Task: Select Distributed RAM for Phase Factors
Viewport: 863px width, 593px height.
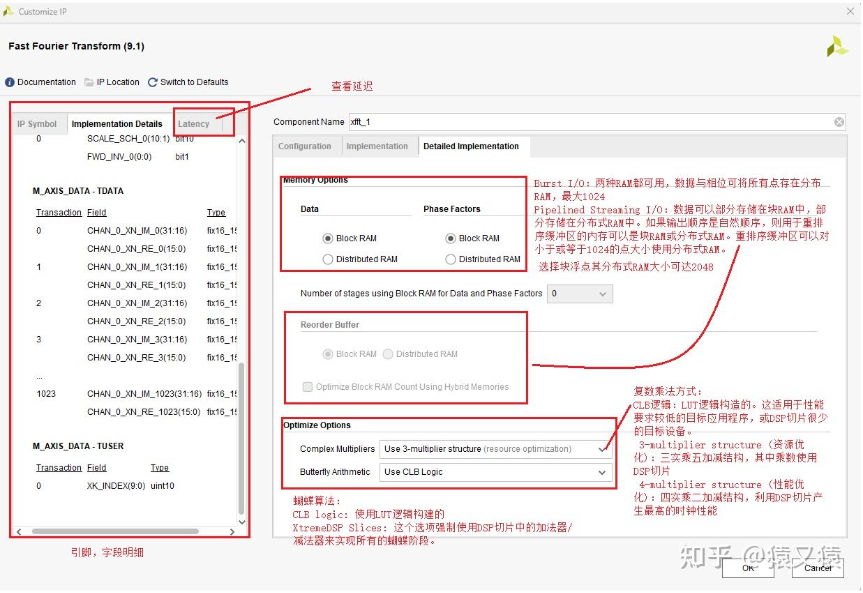Action: pyautogui.click(x=451, y=259)
